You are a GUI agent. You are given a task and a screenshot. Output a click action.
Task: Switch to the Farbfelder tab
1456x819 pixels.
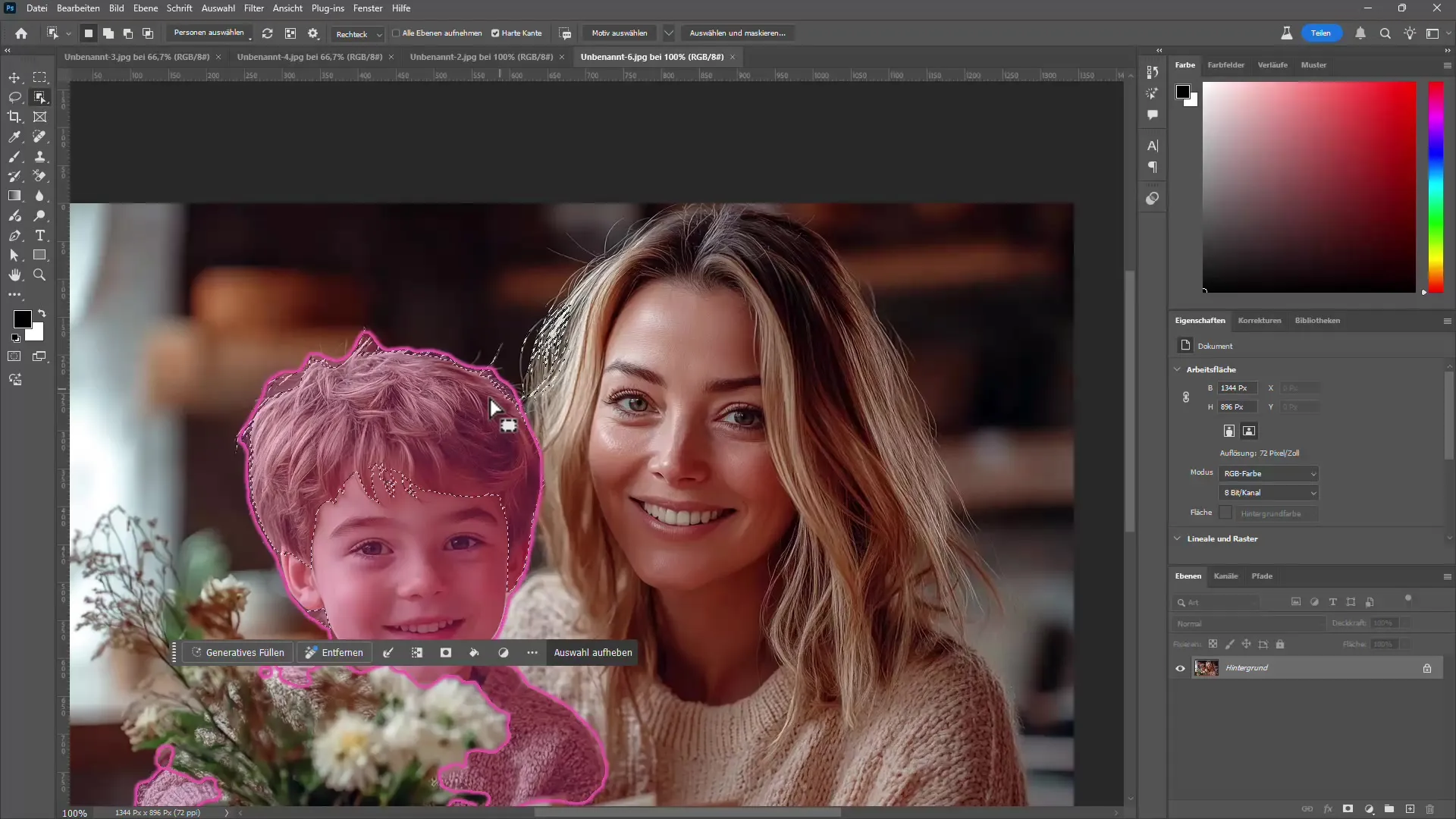[x=1225, y=65]
